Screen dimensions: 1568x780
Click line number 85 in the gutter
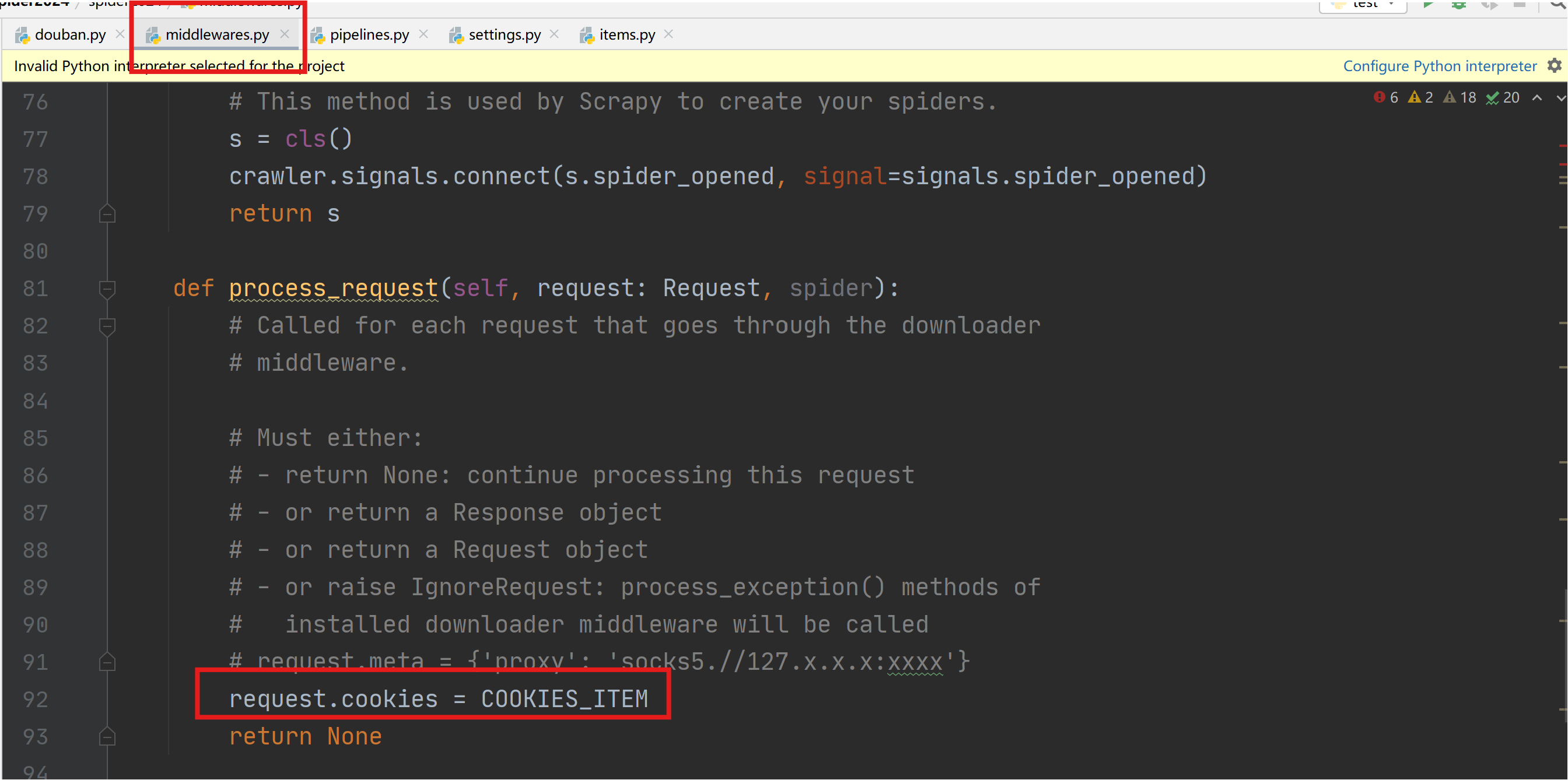(36, 438)
